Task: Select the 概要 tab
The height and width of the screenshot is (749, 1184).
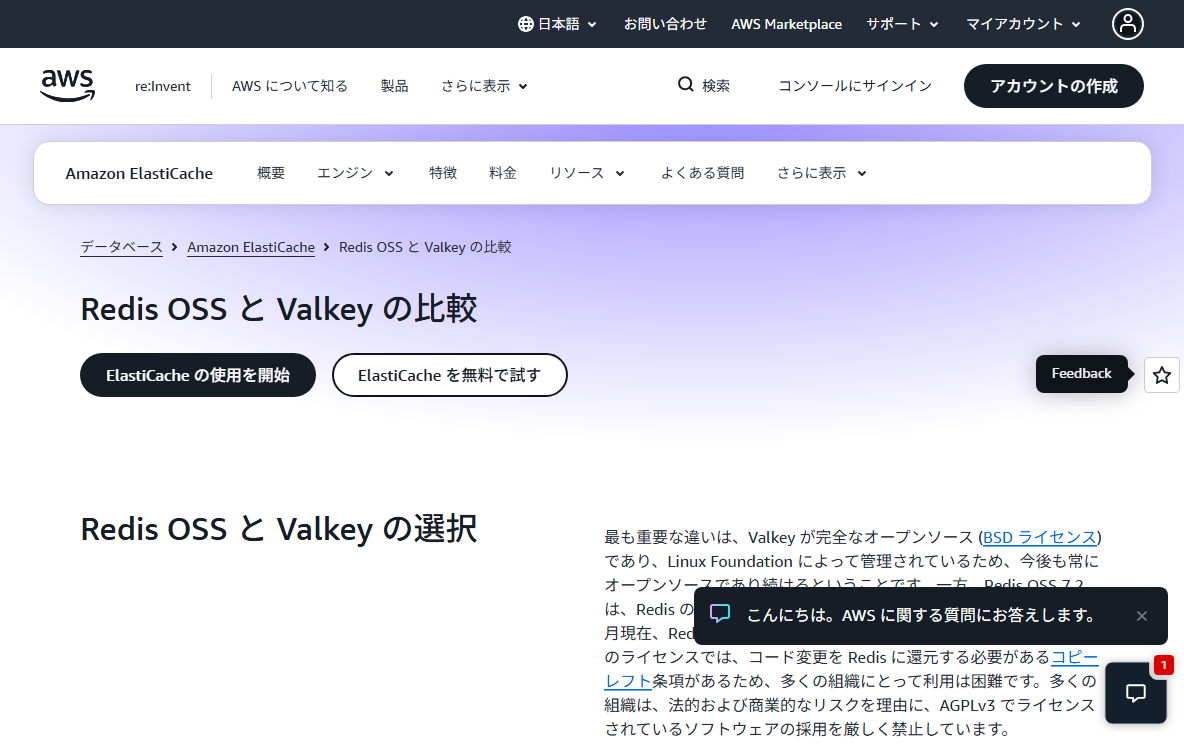Action: [271, 173]
